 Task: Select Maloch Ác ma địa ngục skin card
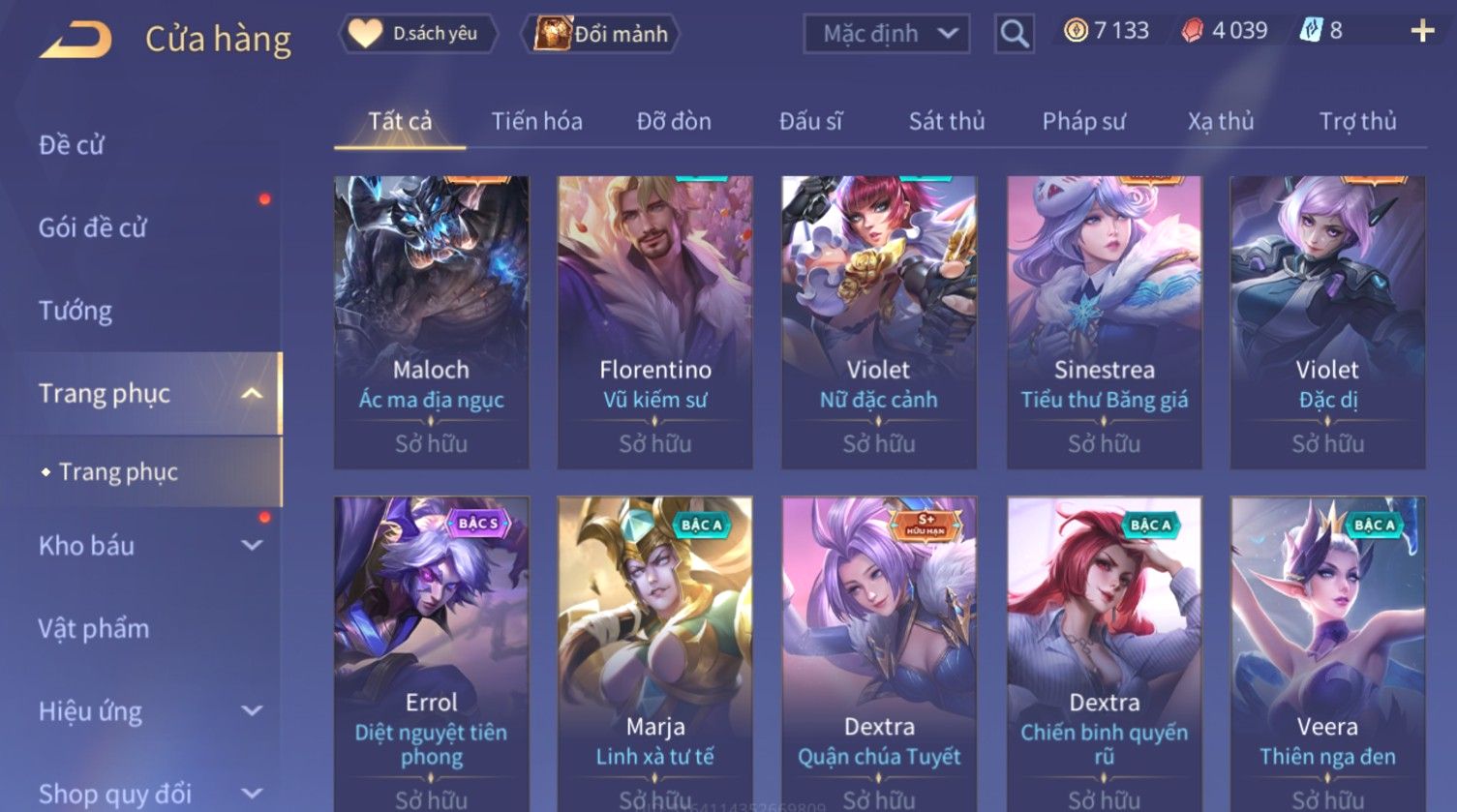(432, 322)
